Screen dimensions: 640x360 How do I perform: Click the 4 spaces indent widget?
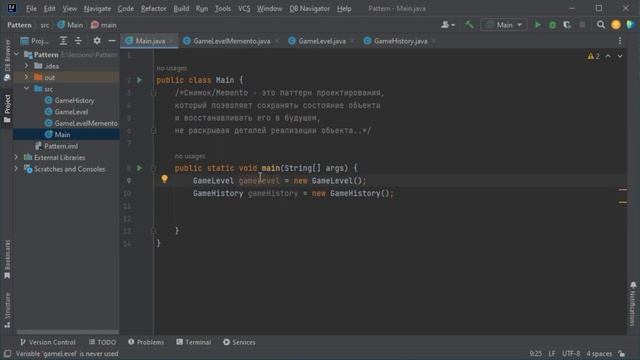[x=599, y=353]
